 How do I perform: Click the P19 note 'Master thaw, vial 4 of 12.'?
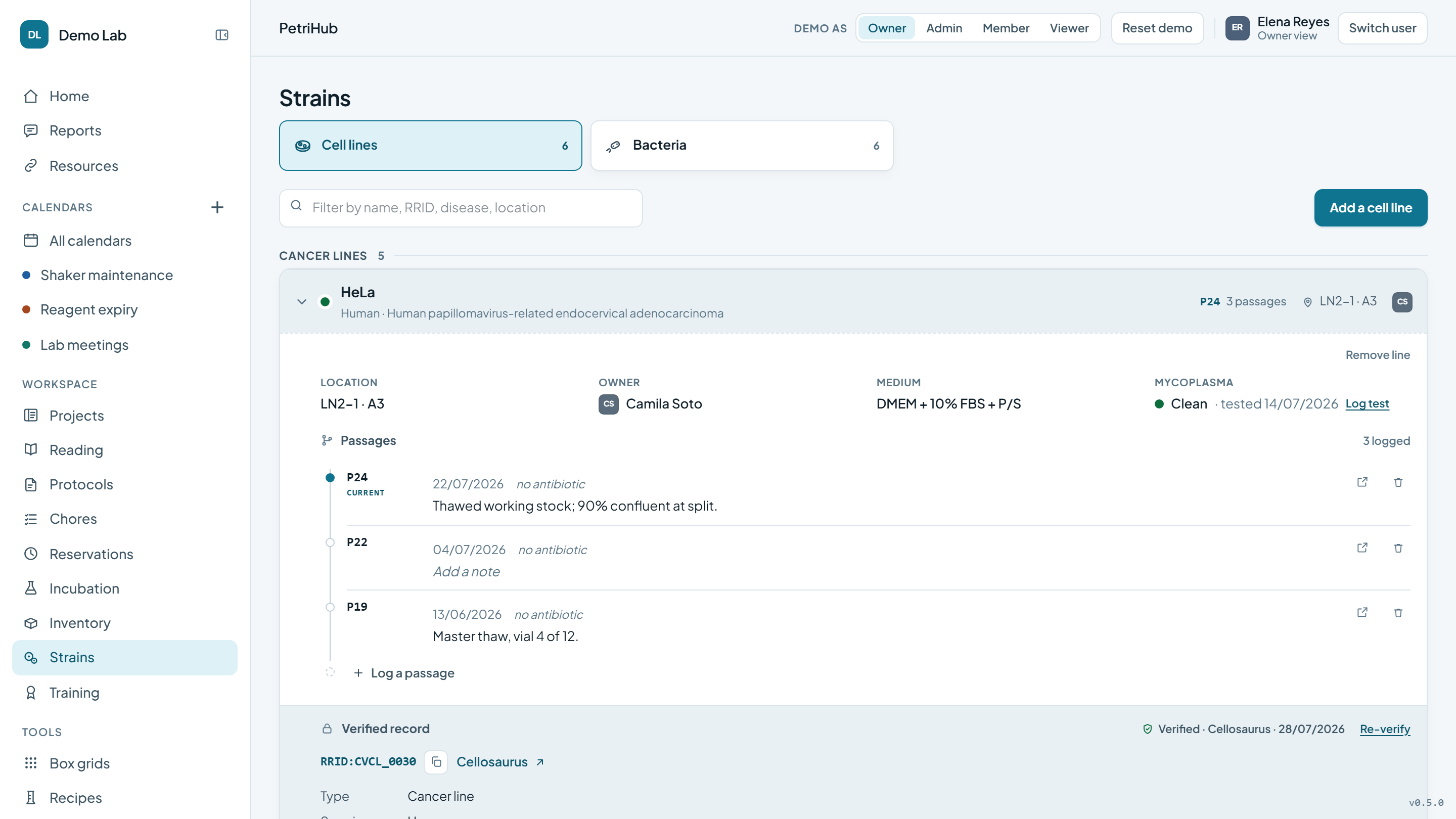[506, 636]
